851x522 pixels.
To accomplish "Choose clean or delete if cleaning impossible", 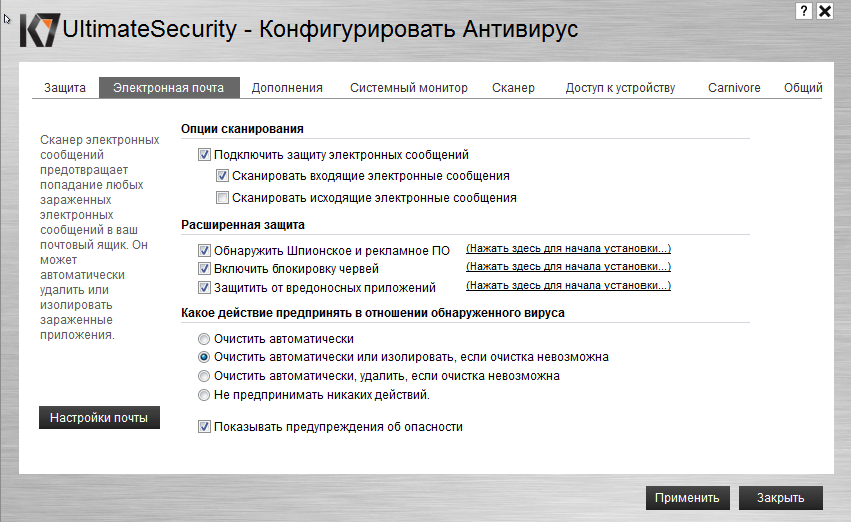I will point(205,376).
